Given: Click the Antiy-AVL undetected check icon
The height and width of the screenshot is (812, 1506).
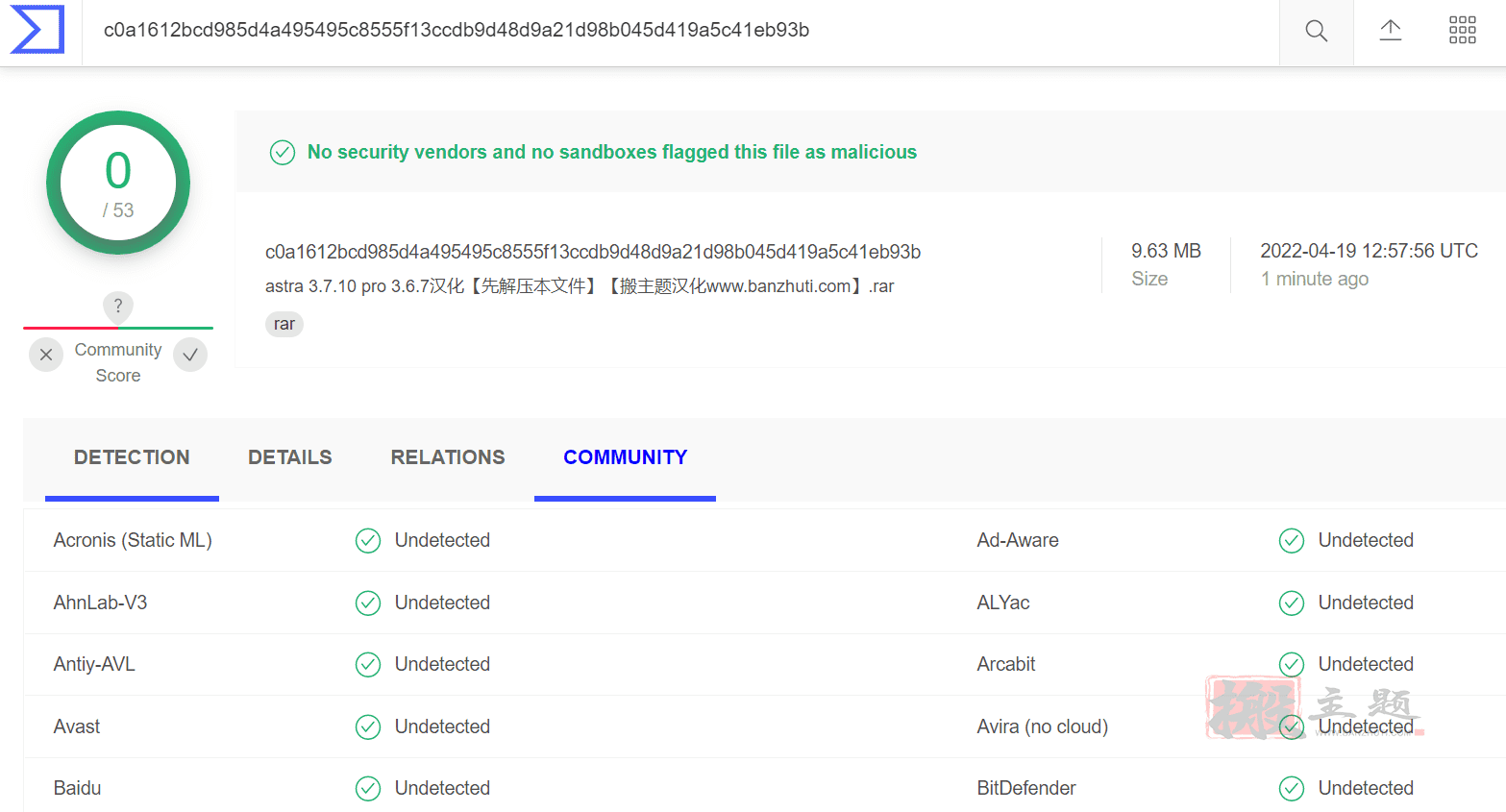Looking at the screenshot, I should point(368,664).
